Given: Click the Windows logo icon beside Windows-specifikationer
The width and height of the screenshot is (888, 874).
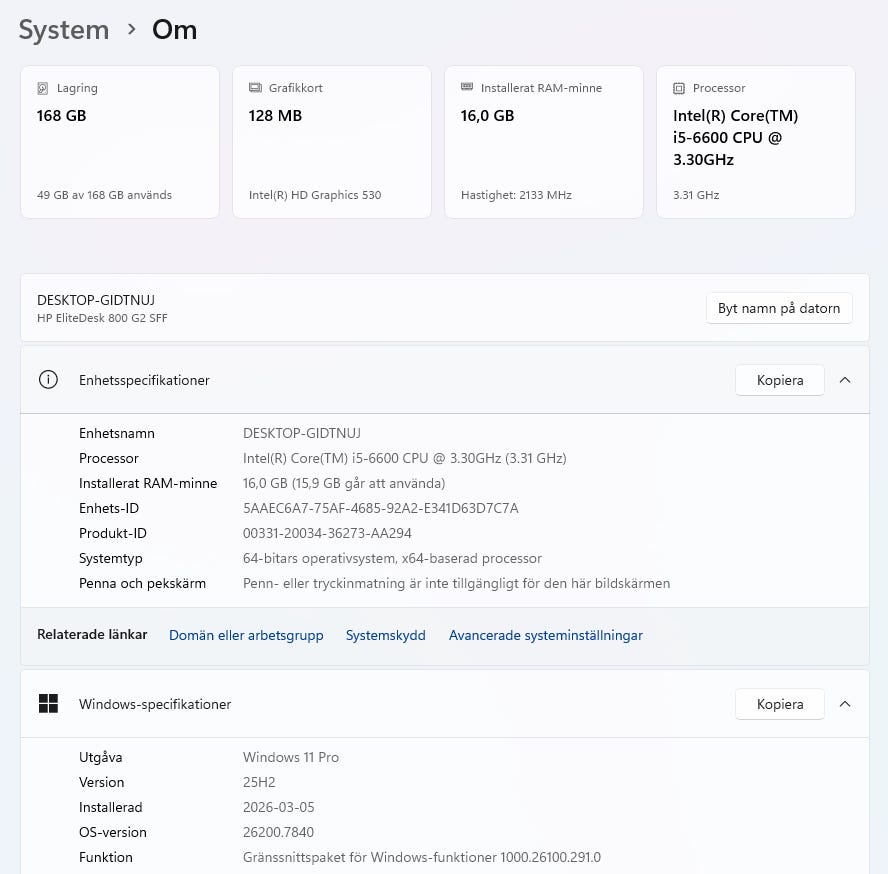Looking at the screenshot, I should (x=48, y=704).
